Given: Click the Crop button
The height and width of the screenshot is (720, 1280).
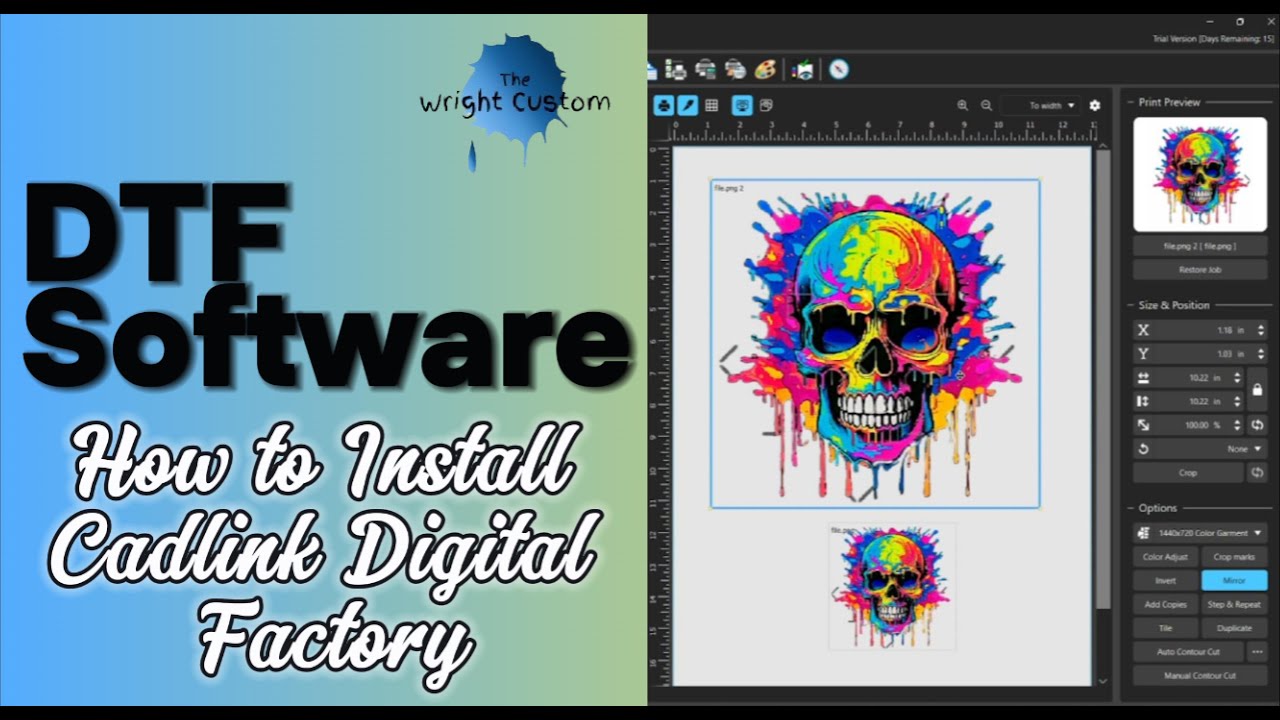Looking at the screenshot, I should (1188, 473).
